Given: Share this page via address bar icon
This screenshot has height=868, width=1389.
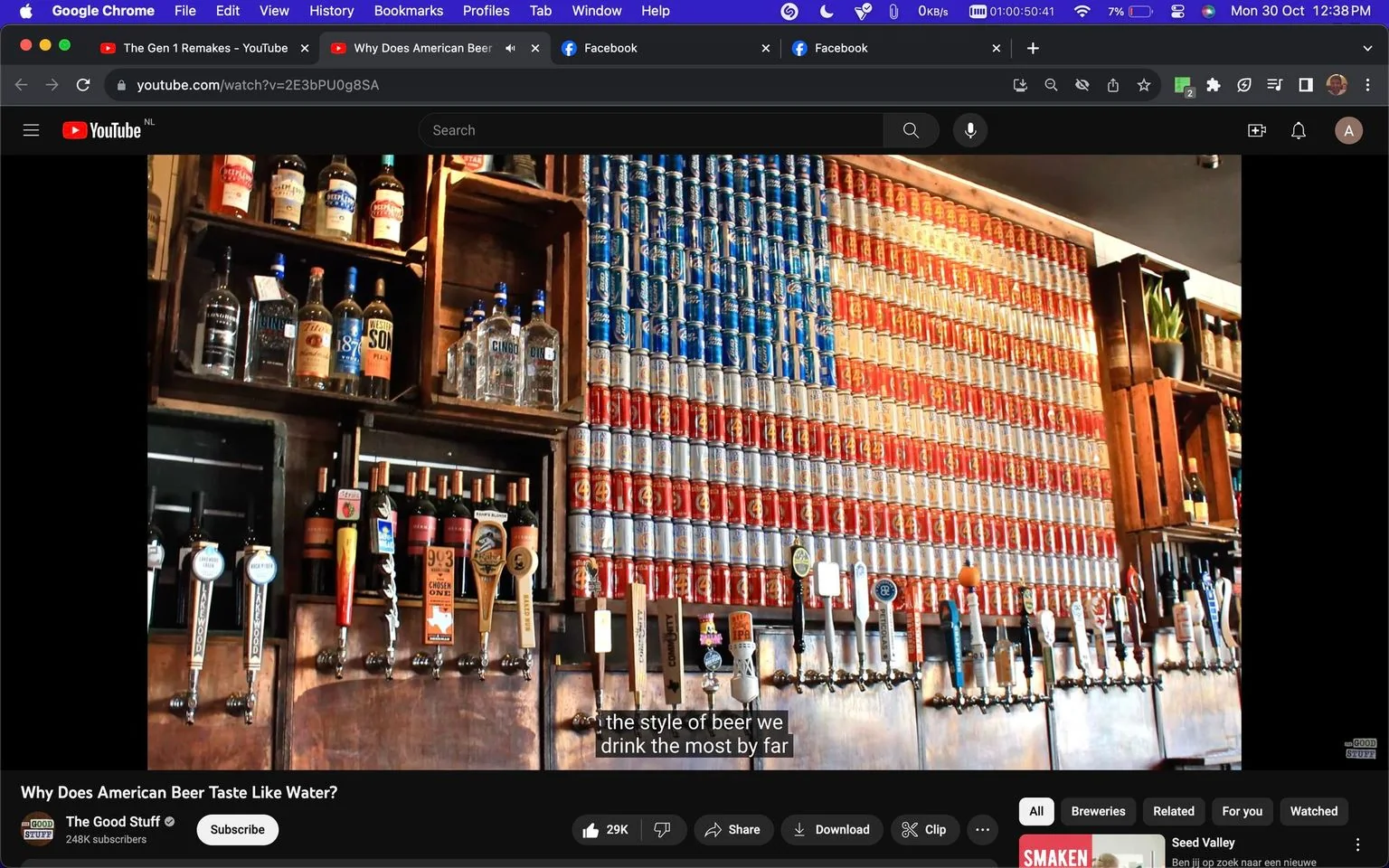Looking at the screenshot, I should (x=1113, y=85).
